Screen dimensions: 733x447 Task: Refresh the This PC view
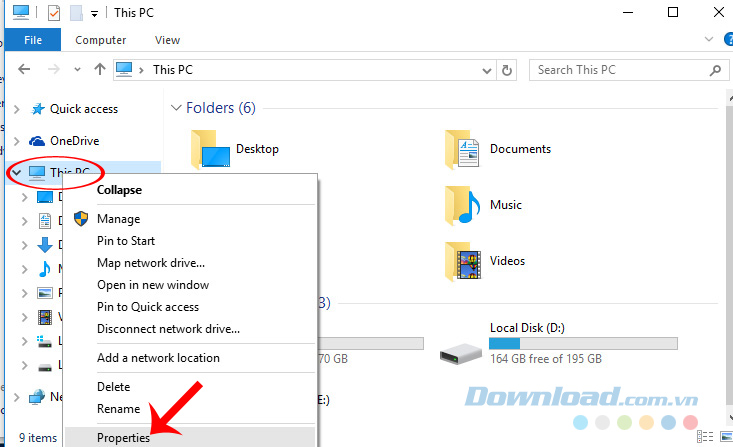[x=507, y=70]
